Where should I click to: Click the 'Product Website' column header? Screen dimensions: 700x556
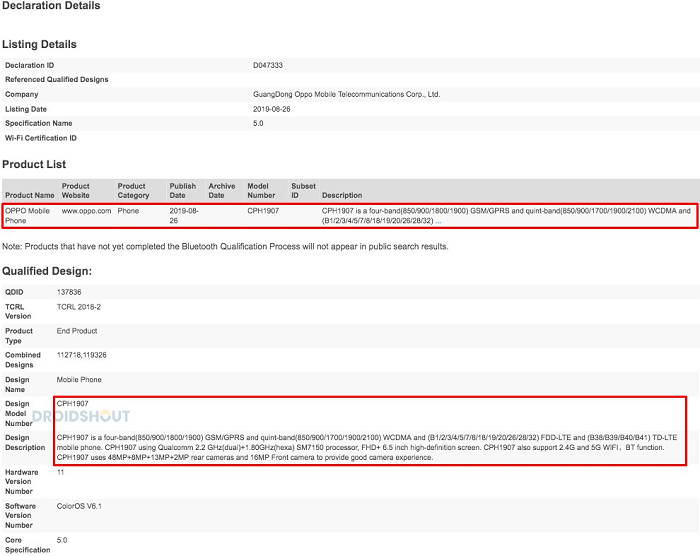coord(75,191)
